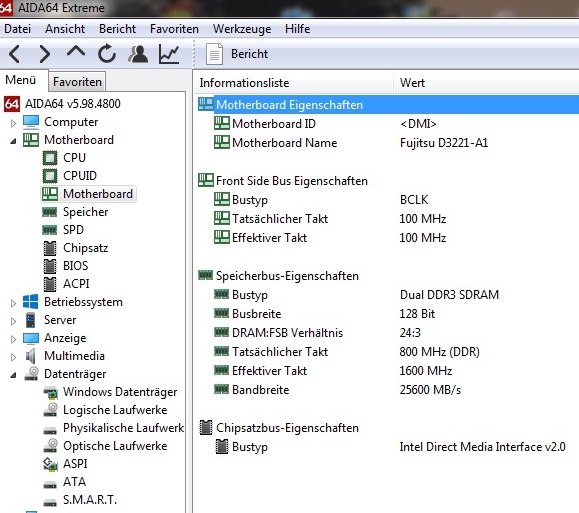Select the Motherboard sub-item in the tree
Screen dimensions: 579x513
pyautogui.click(x=88, y=194)
